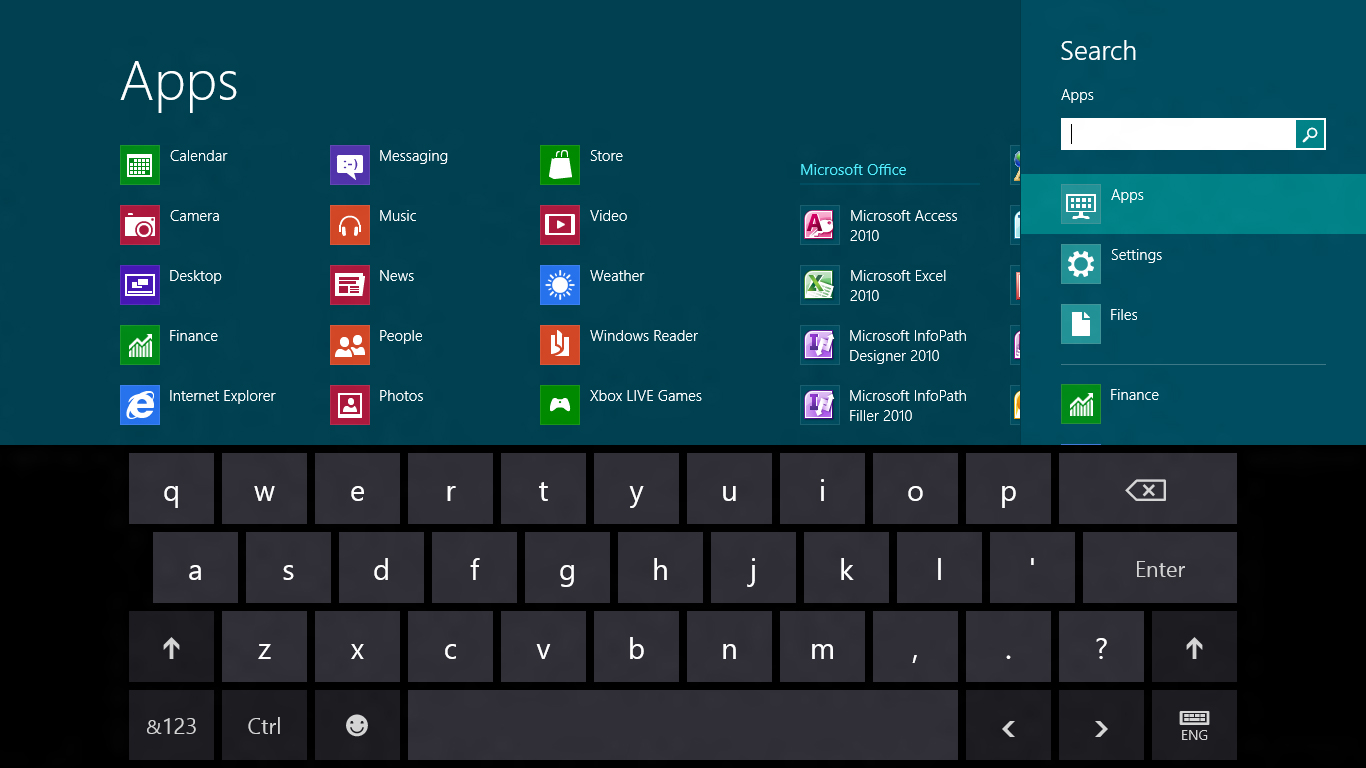1366x768 pixels.
Task: Toggle the left Shift key on keyboard
Action: [171, 648]
